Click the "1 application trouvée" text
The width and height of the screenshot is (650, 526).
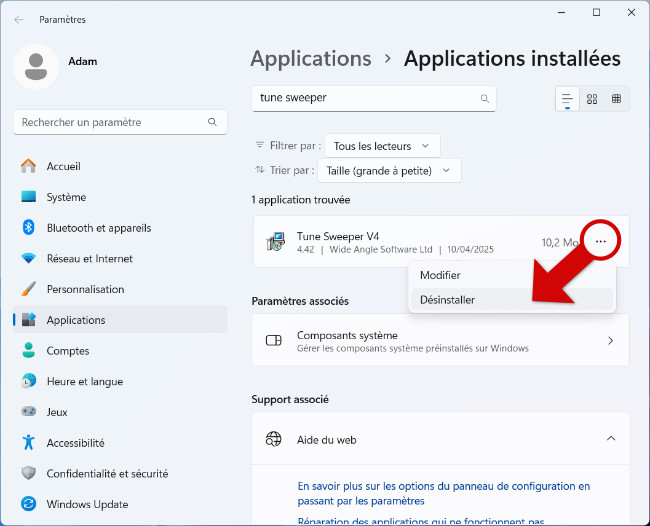tap(301, 200)
